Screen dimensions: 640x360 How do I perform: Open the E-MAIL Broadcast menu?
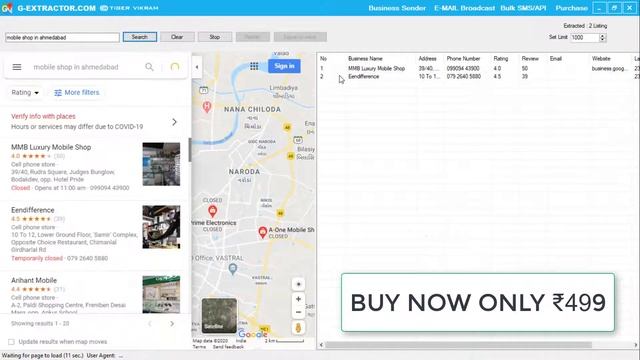coord(464,8)
